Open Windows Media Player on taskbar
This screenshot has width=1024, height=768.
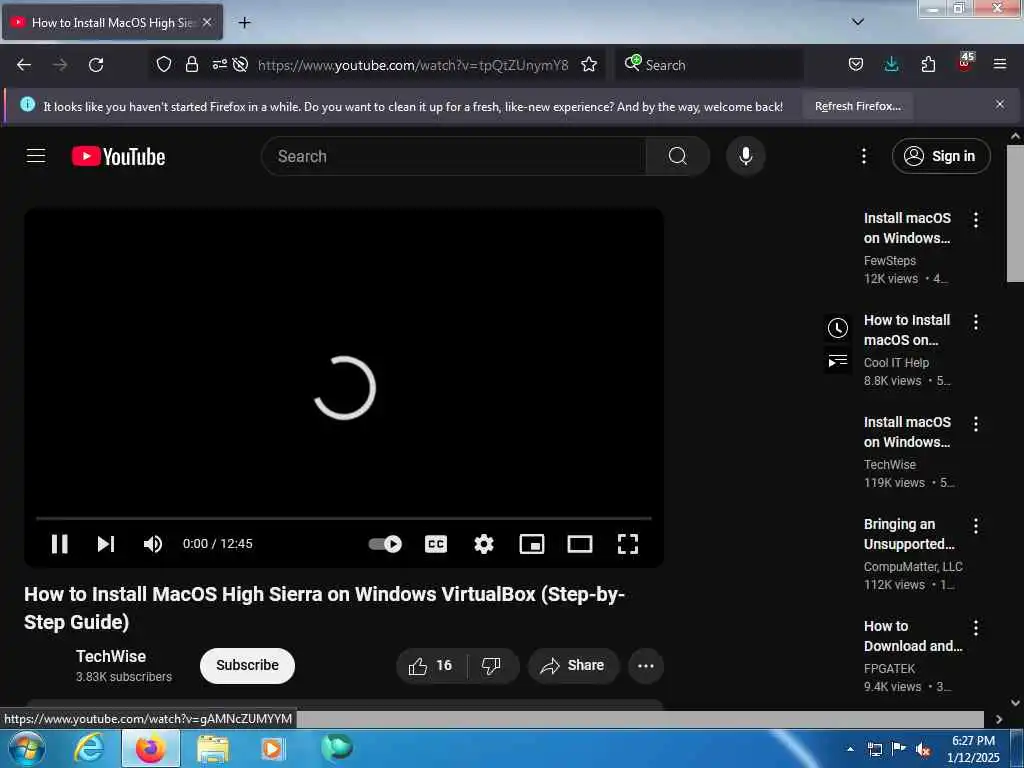[x=272, y=748]
